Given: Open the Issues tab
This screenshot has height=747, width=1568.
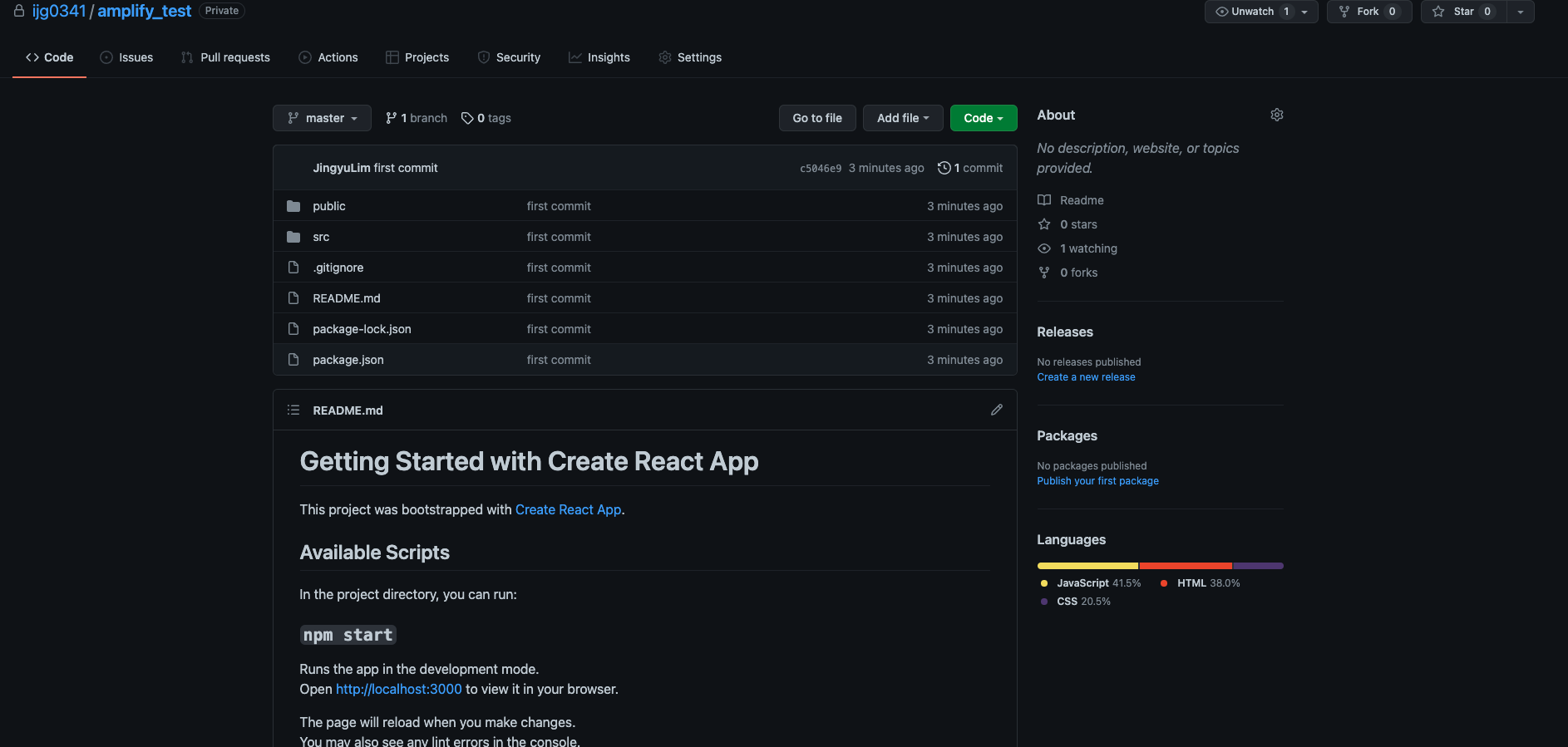Looking at the screenshot, I should [x=126, y=57].
